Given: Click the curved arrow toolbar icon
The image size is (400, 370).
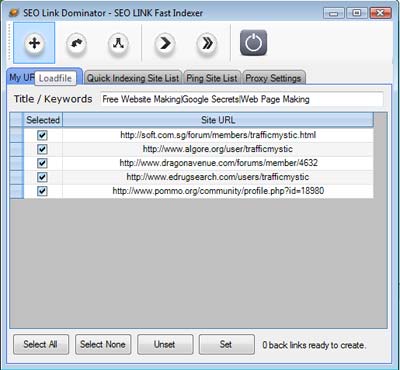Looking at the screenshot, I should [76, 43].
